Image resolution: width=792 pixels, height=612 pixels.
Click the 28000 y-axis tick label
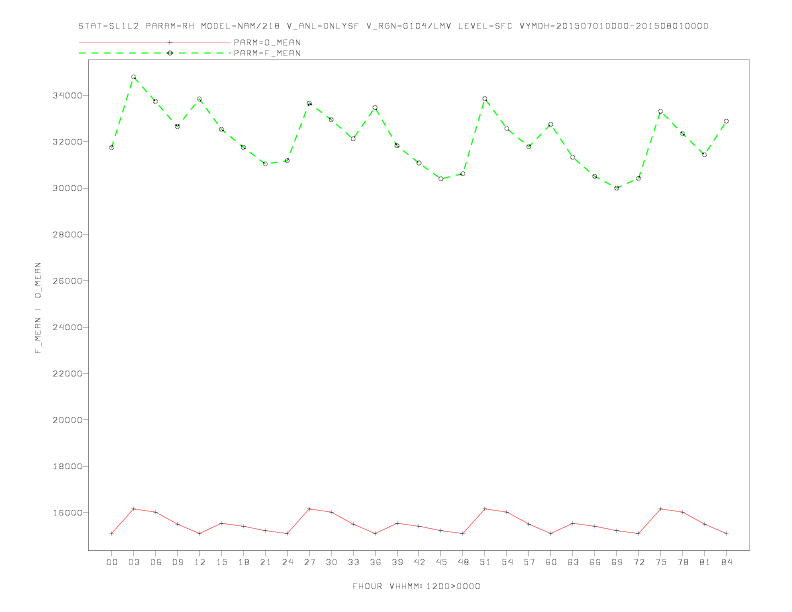click(x=67, y=235)
